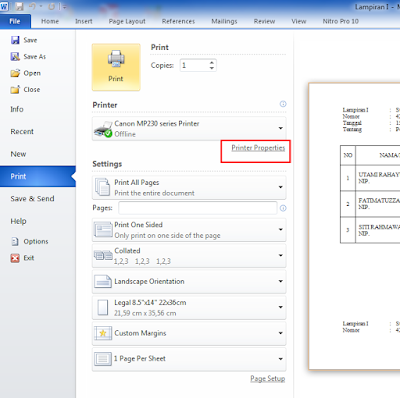
Task: Open the File tab
Action: coord(15,21)
